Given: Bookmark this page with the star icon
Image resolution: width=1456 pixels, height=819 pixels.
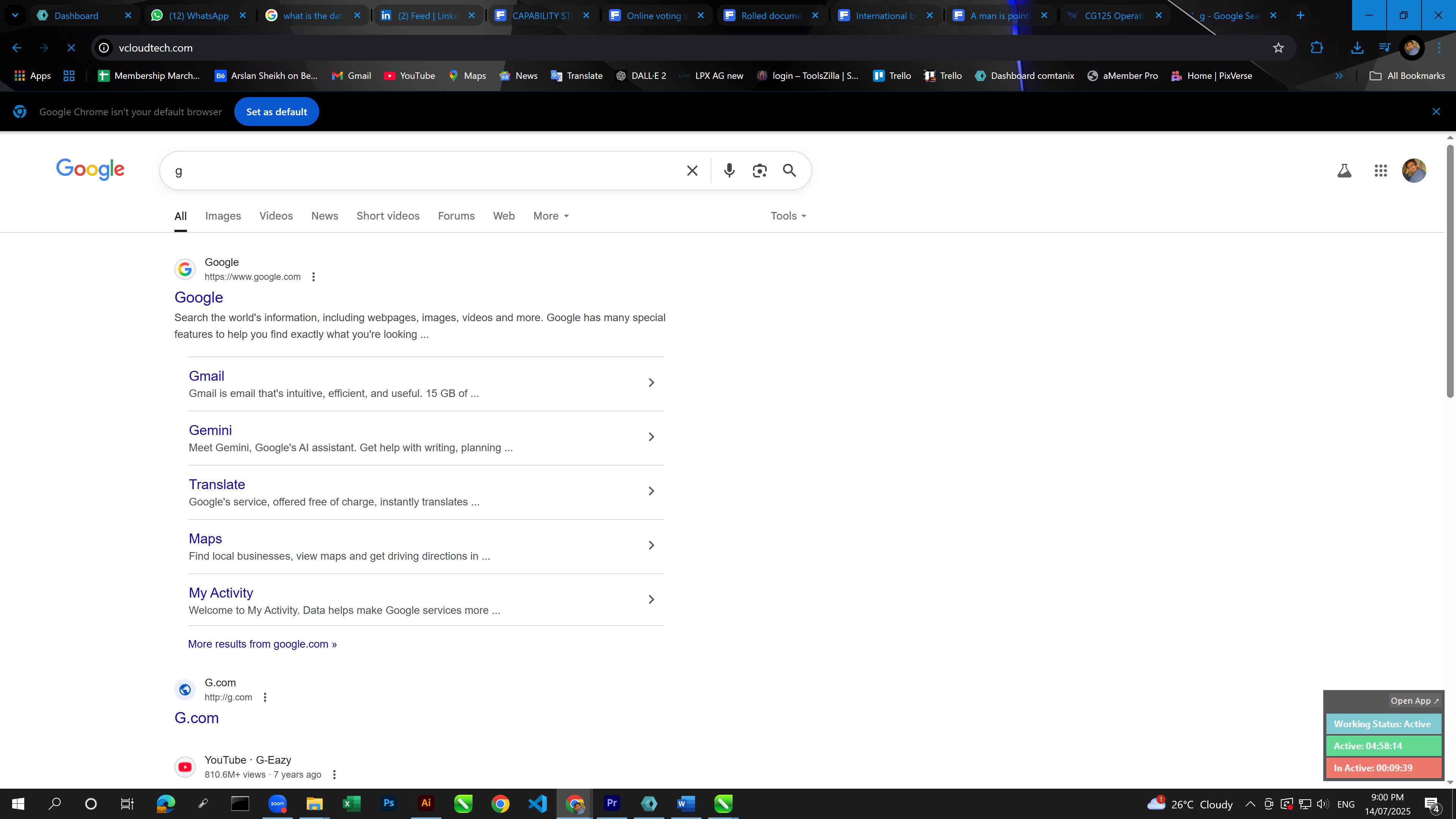Looking at the screenshot, I should [x=1278, y=48].
